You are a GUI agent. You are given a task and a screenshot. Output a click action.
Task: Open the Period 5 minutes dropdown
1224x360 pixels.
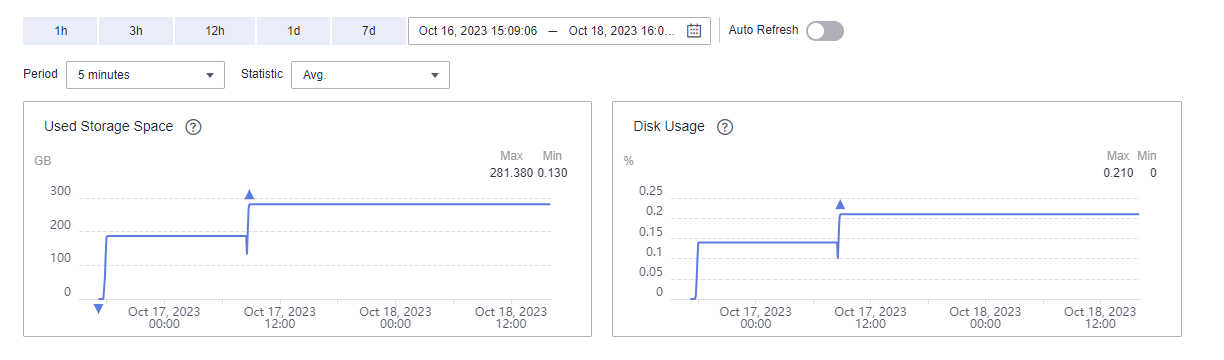(x=146, y=75)
